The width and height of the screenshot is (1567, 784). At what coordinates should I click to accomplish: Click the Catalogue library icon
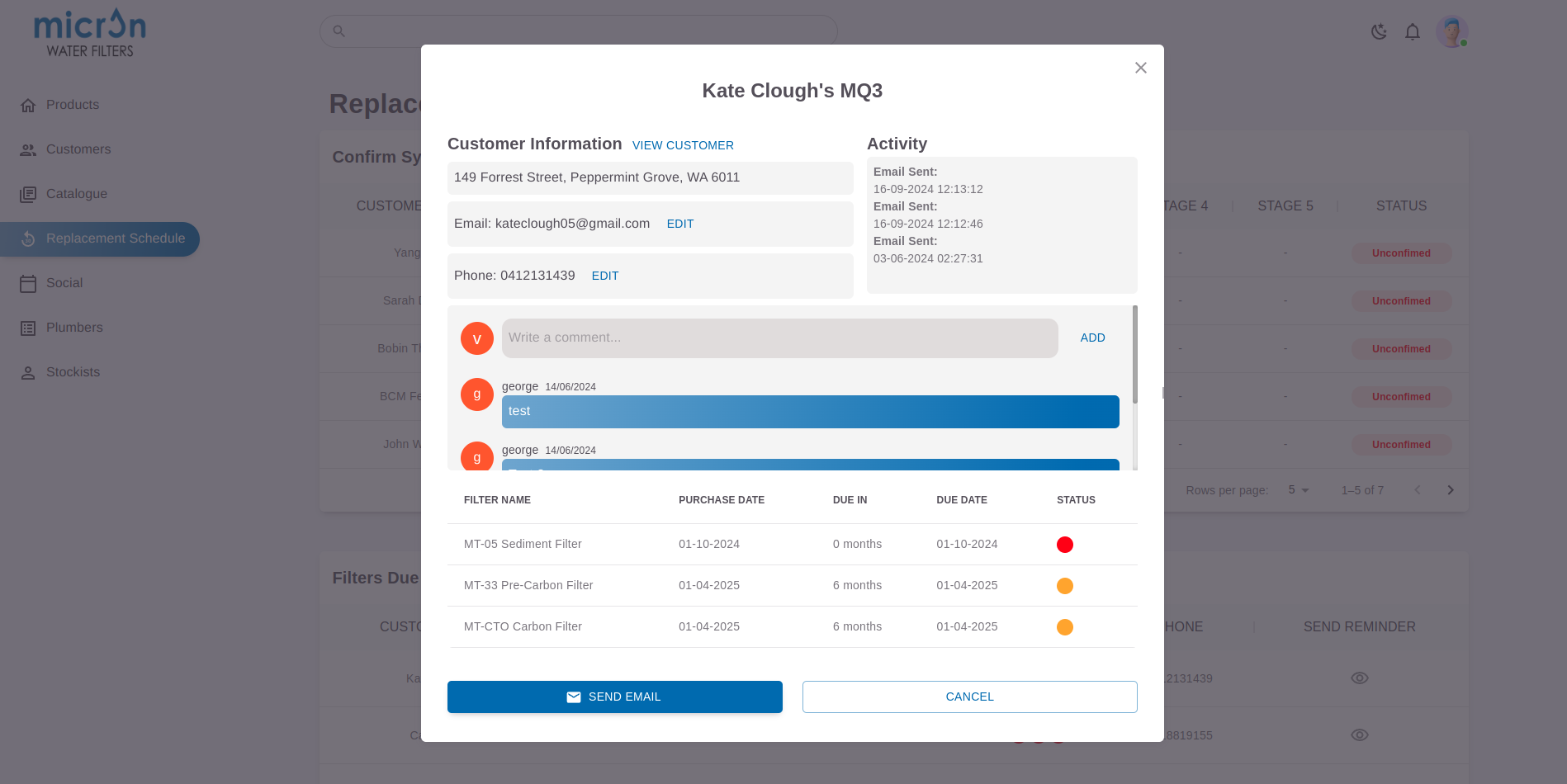pos(28,195)
